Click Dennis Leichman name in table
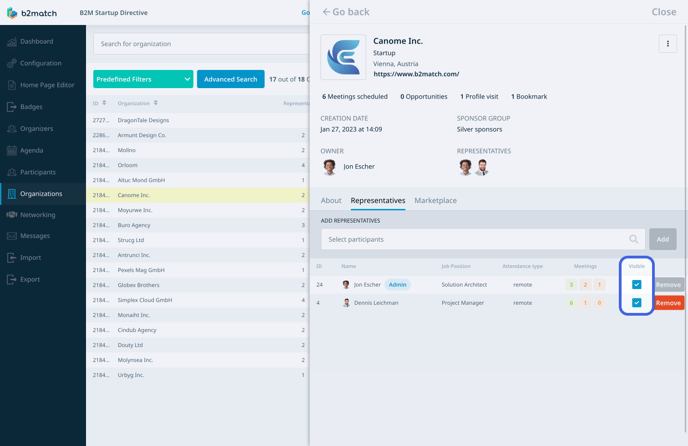The width and height of the screenshot is (688, 446). (x=376, y=303)
